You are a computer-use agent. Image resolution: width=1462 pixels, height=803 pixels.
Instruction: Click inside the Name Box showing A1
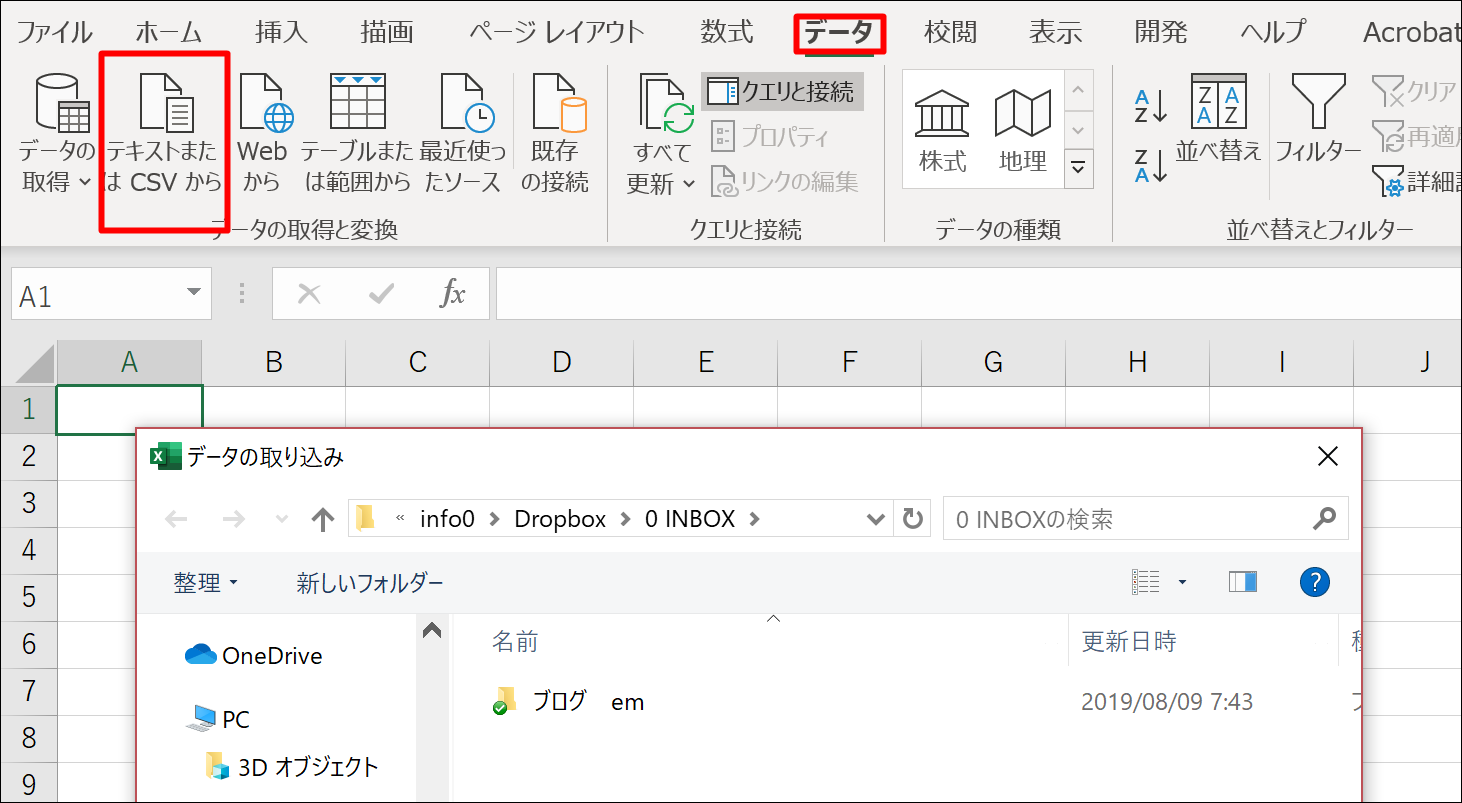tap(95, 294)
